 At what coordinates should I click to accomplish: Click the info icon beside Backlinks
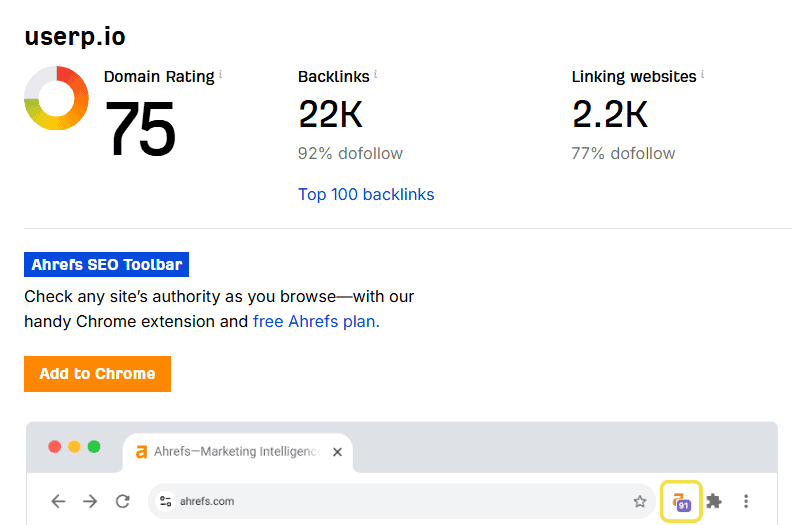[x=375, y=75]
